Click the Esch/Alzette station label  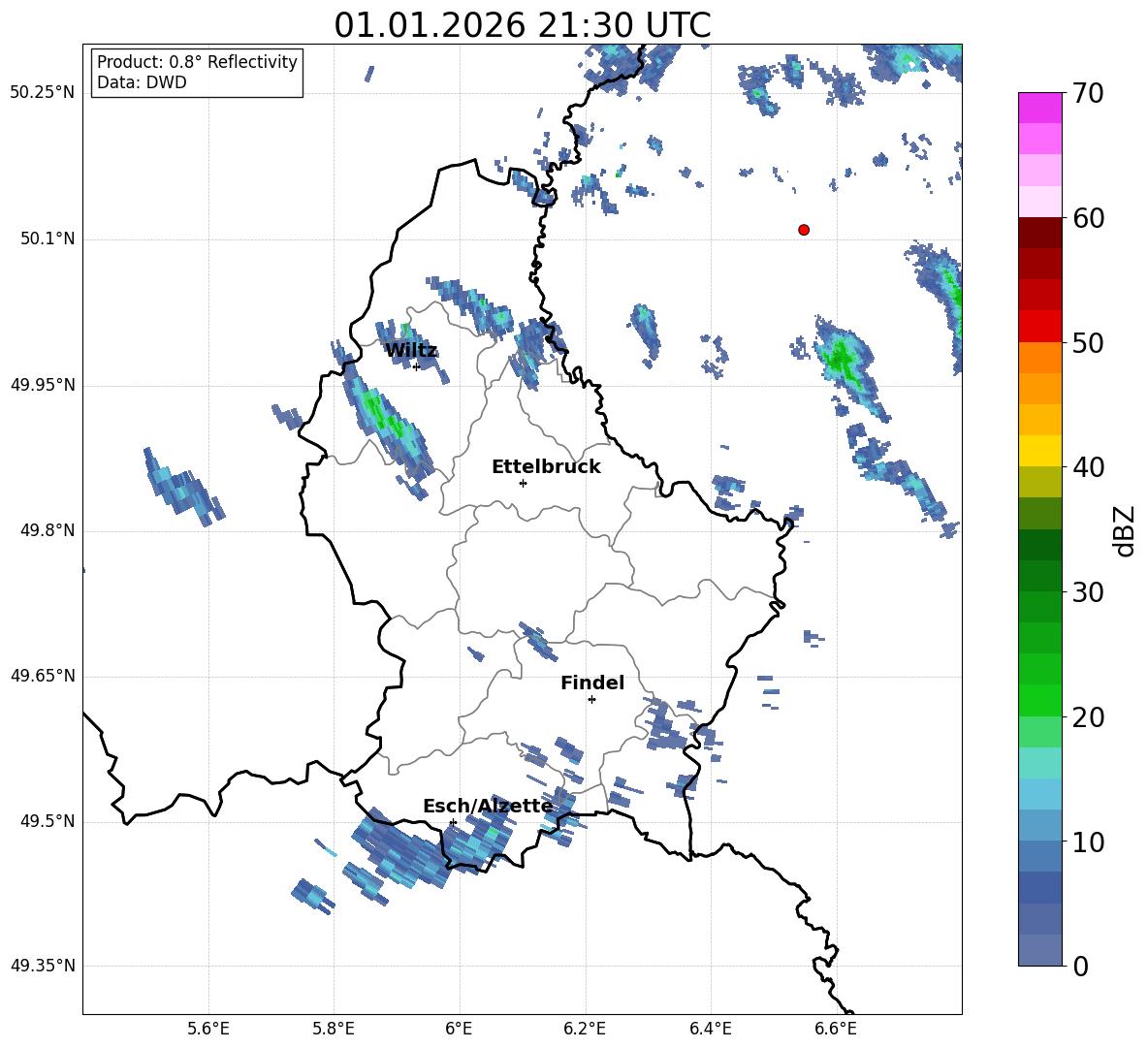click(489, 806)
